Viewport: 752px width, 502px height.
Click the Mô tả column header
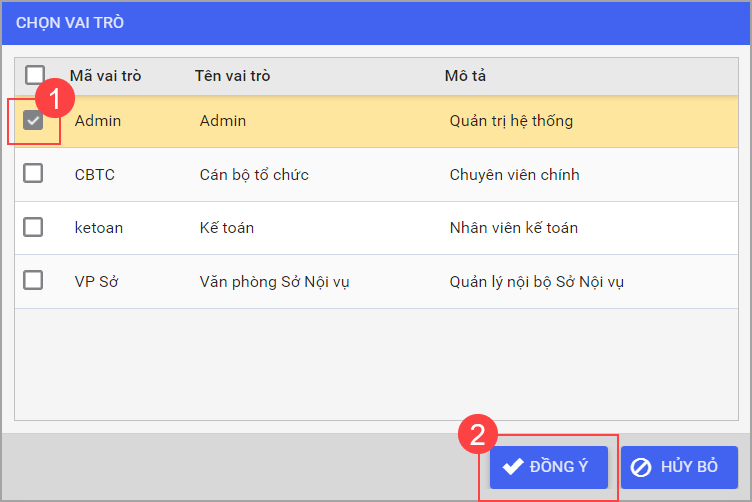[465, 76]
